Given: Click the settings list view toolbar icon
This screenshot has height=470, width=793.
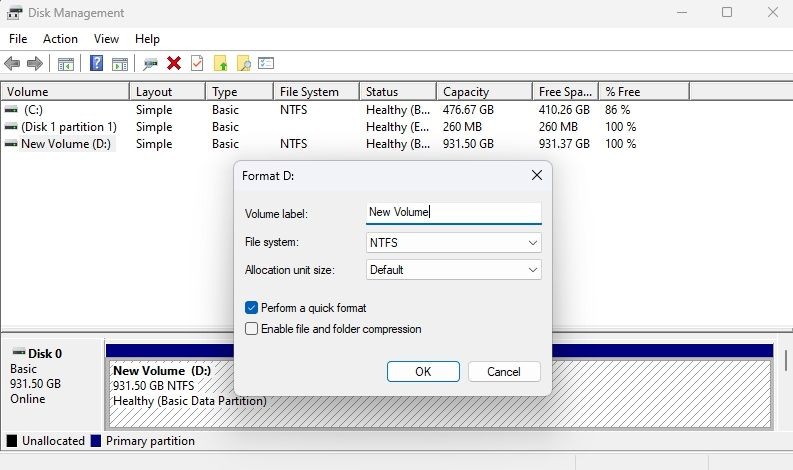Looking at the screenshot, I should coord(266,63).
